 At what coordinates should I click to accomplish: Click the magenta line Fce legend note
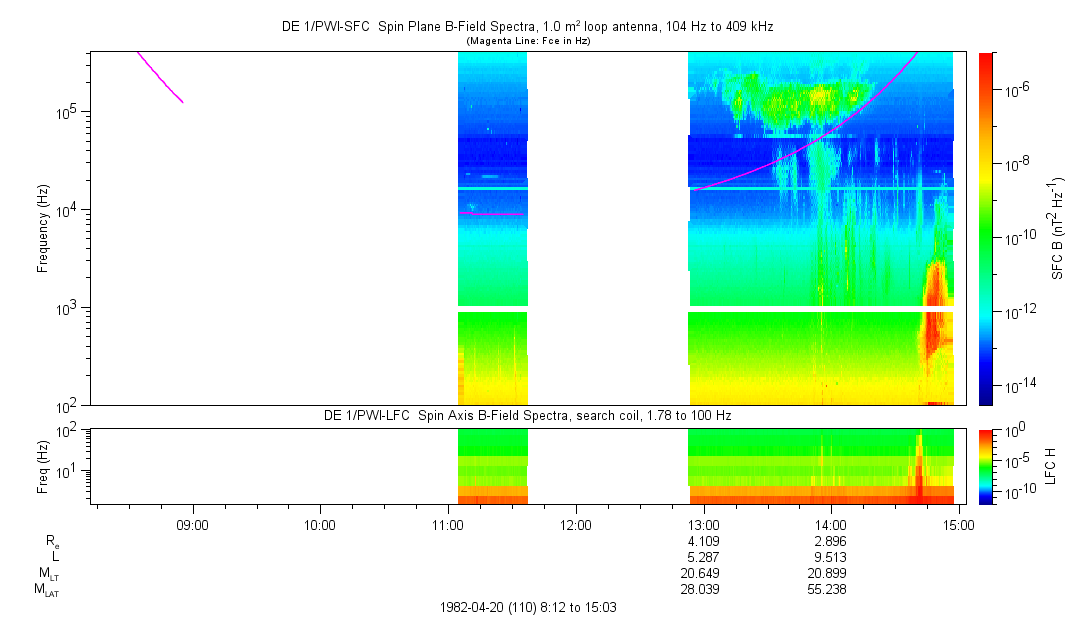point(527,40)
